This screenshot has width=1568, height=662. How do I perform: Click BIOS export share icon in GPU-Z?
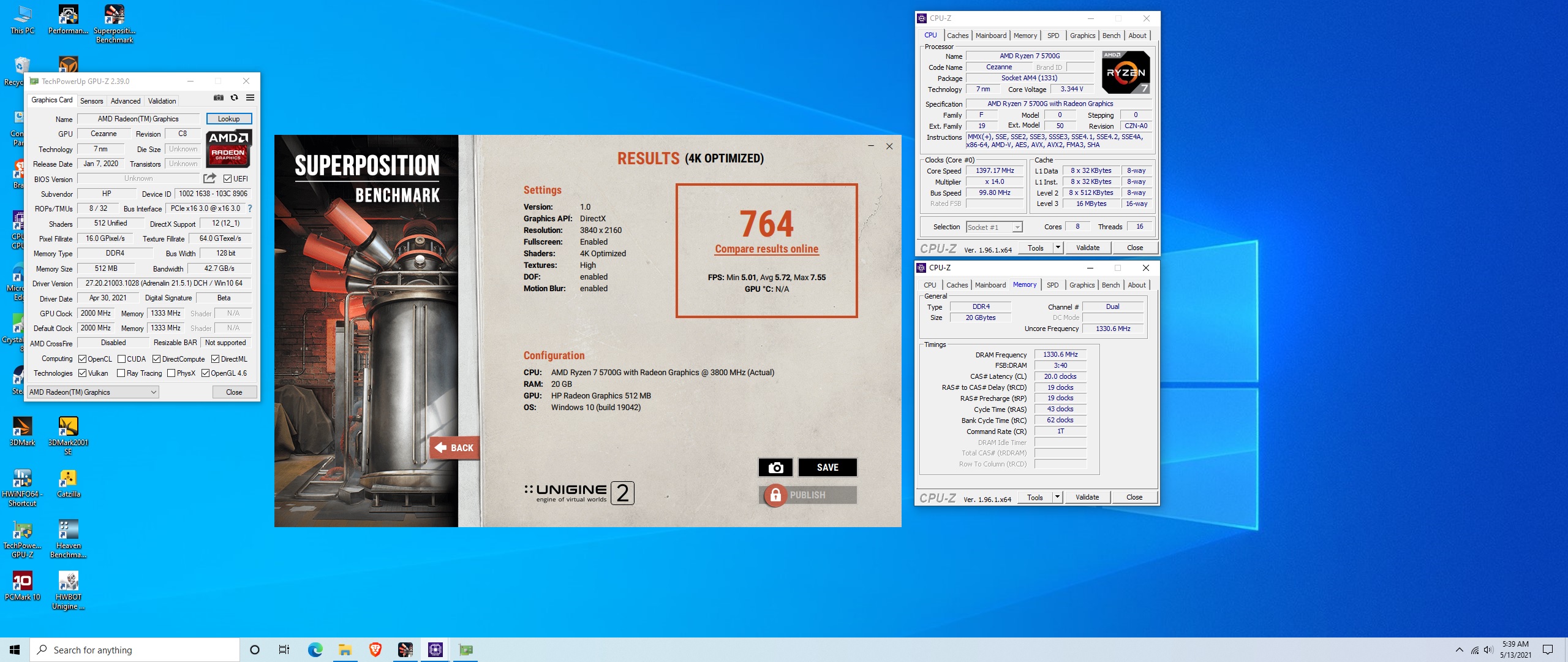pos(209,178)
